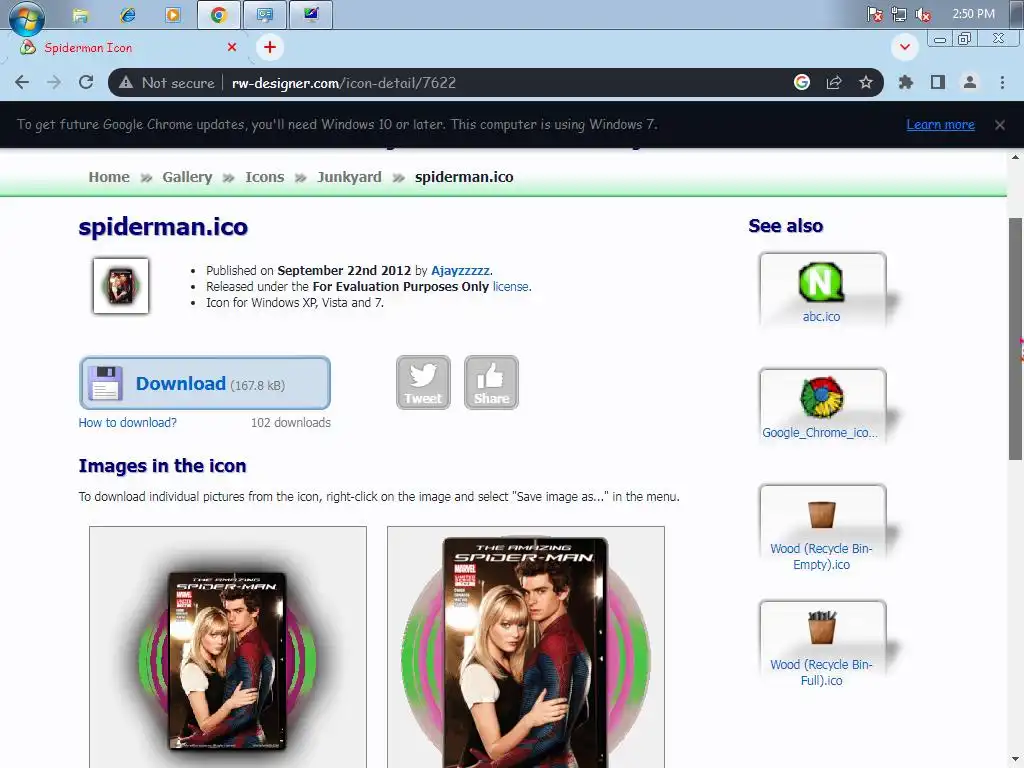Open How to download? help link
The height and width of the screenshot is (768, 1024).
tap(127, 423)
